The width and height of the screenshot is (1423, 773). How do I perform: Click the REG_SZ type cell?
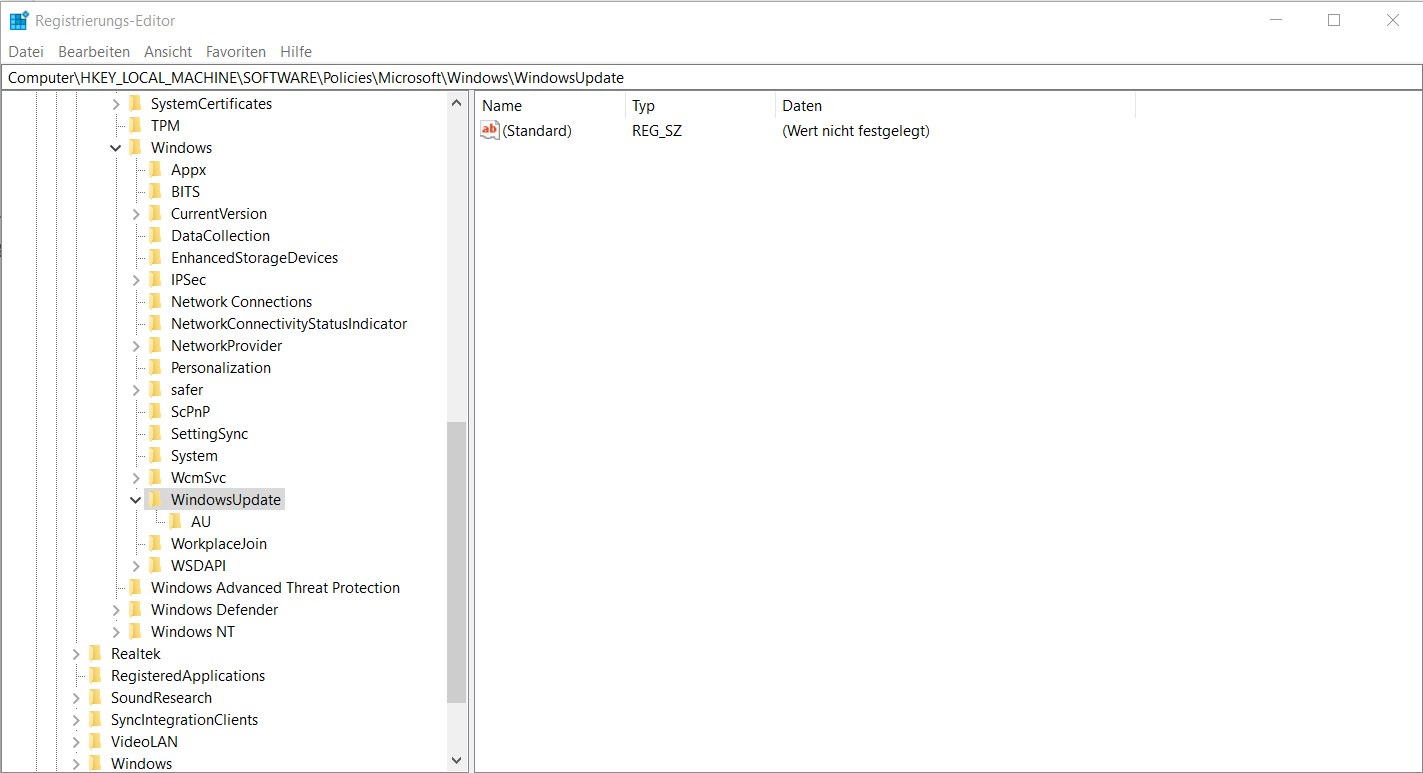click(657, 131)
